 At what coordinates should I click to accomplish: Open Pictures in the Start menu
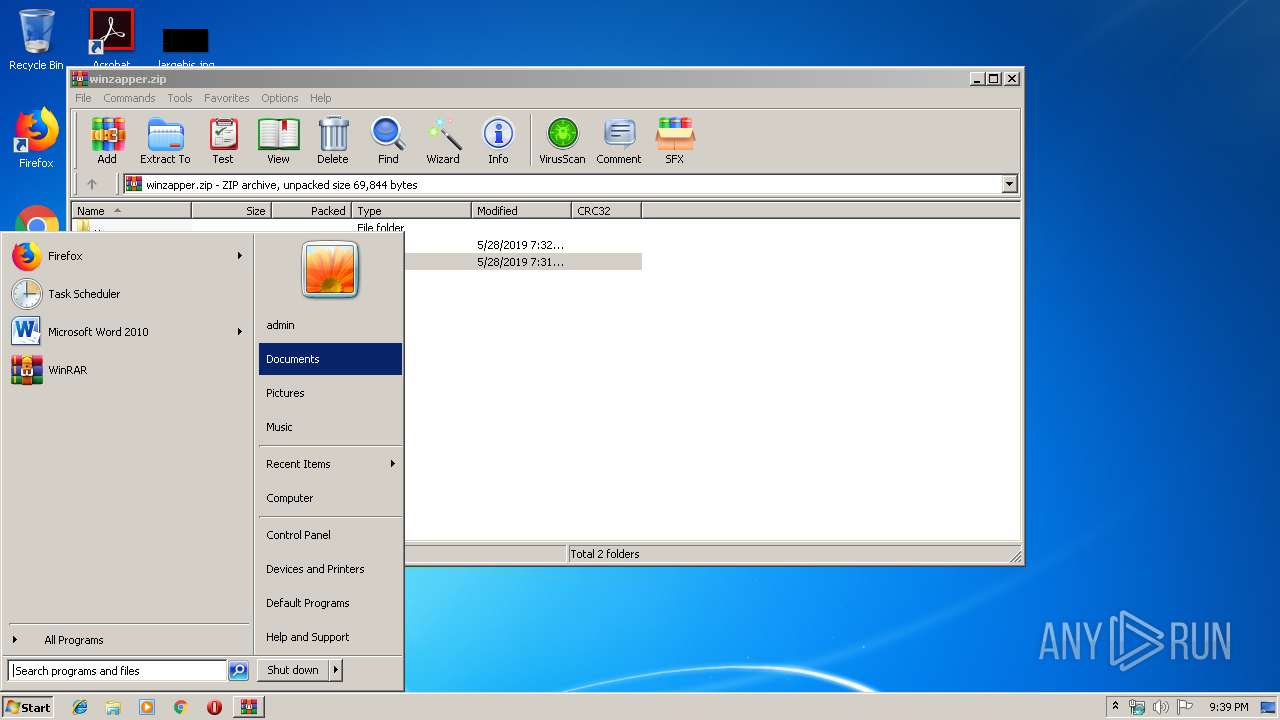pos(330,393)
